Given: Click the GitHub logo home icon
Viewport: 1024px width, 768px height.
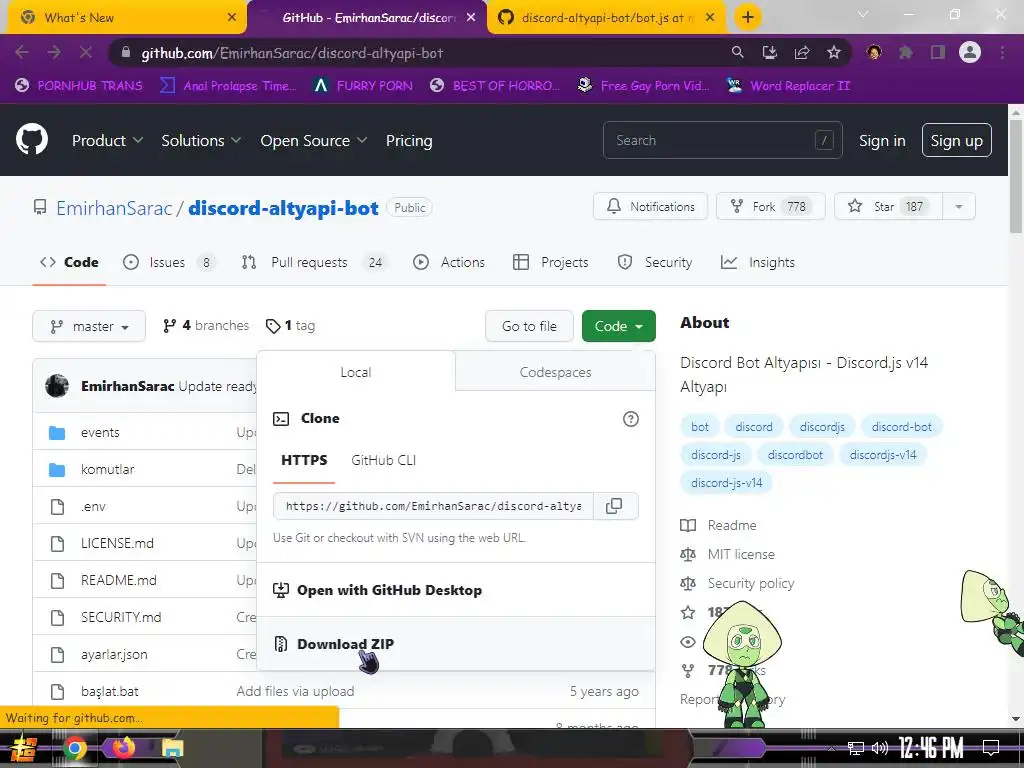Looking at the screenshot, I should tap(32, 139).
